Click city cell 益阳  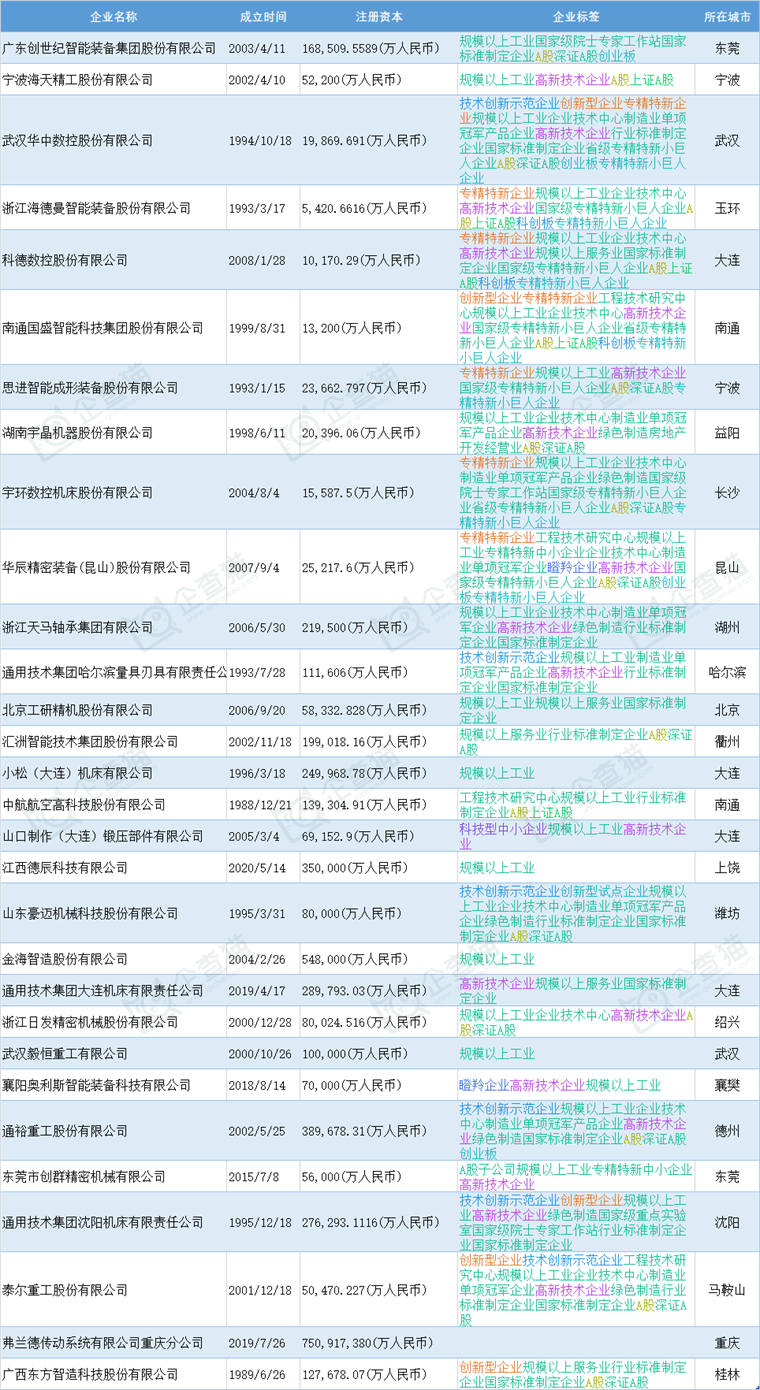[727, 433]
